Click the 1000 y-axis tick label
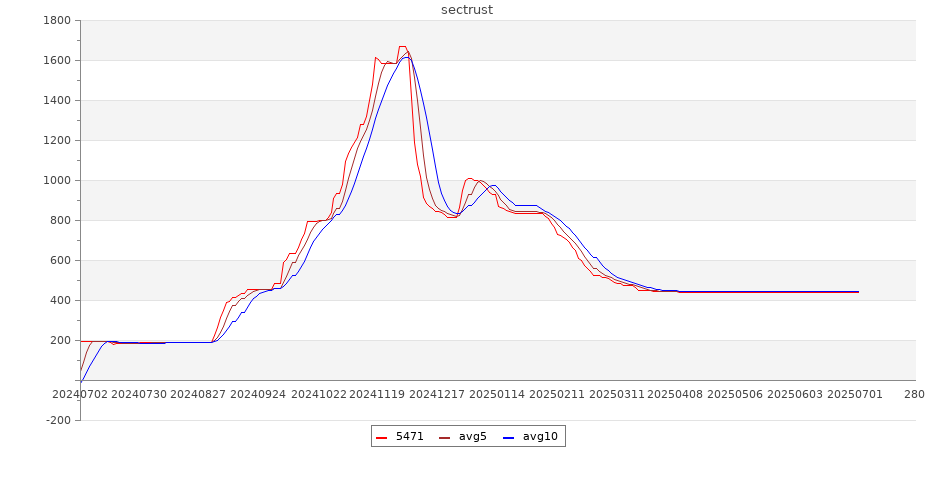 (57, 181)
